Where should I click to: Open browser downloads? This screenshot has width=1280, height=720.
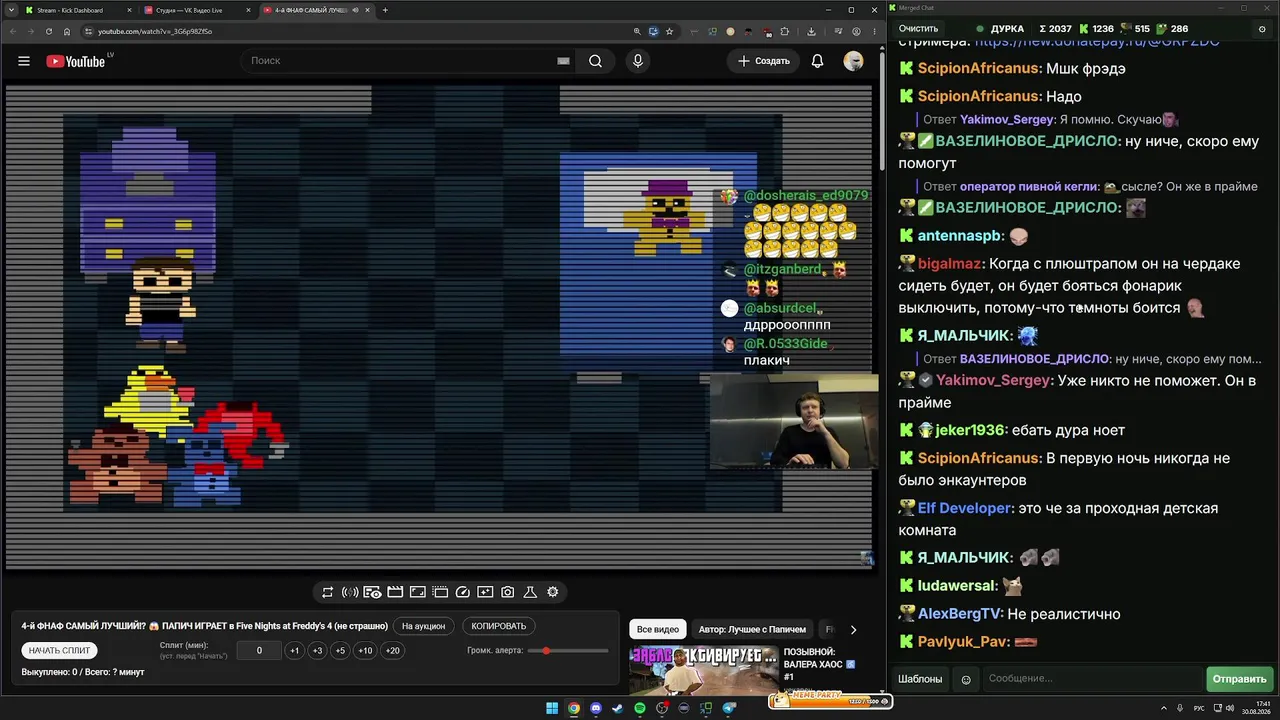click(811, 31)
